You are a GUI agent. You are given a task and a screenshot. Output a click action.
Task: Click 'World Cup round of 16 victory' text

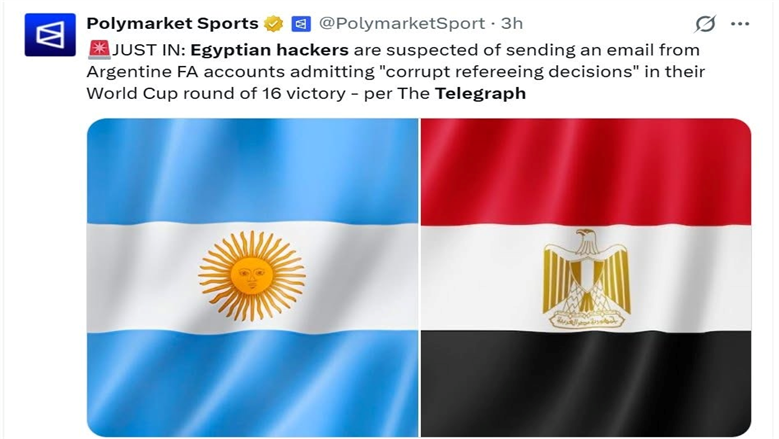tap(216, 93)
